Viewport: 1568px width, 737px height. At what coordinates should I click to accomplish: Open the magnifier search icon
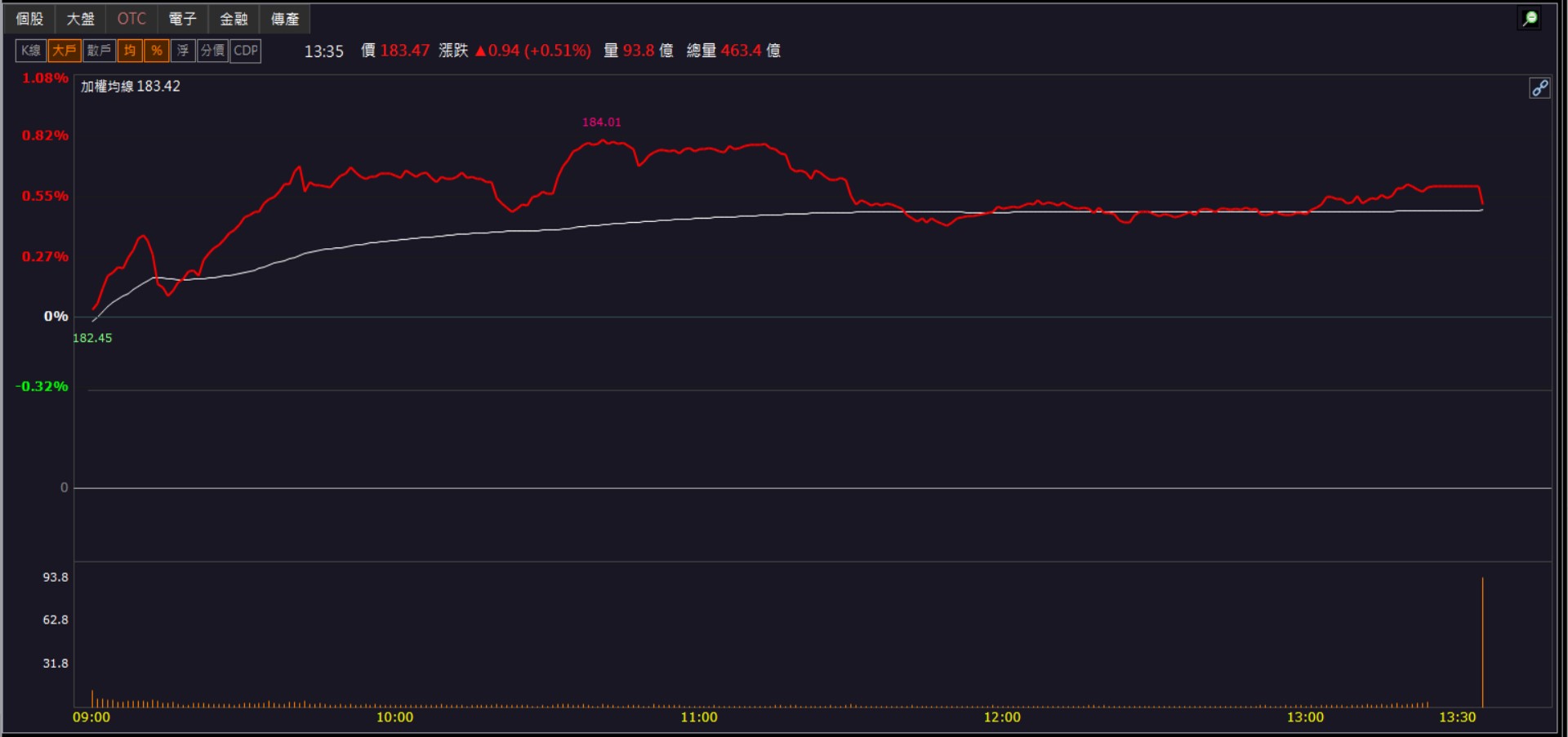[x=1530, y=19]
